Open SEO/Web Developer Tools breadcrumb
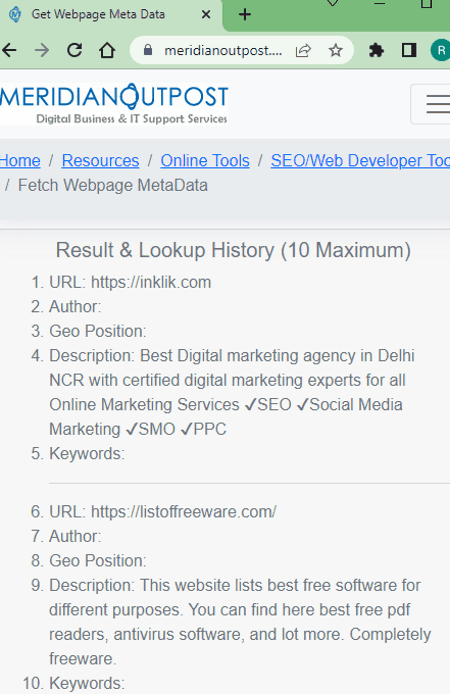Image resolution: width=450 pixels, height=694 pixels. [360, 161]
